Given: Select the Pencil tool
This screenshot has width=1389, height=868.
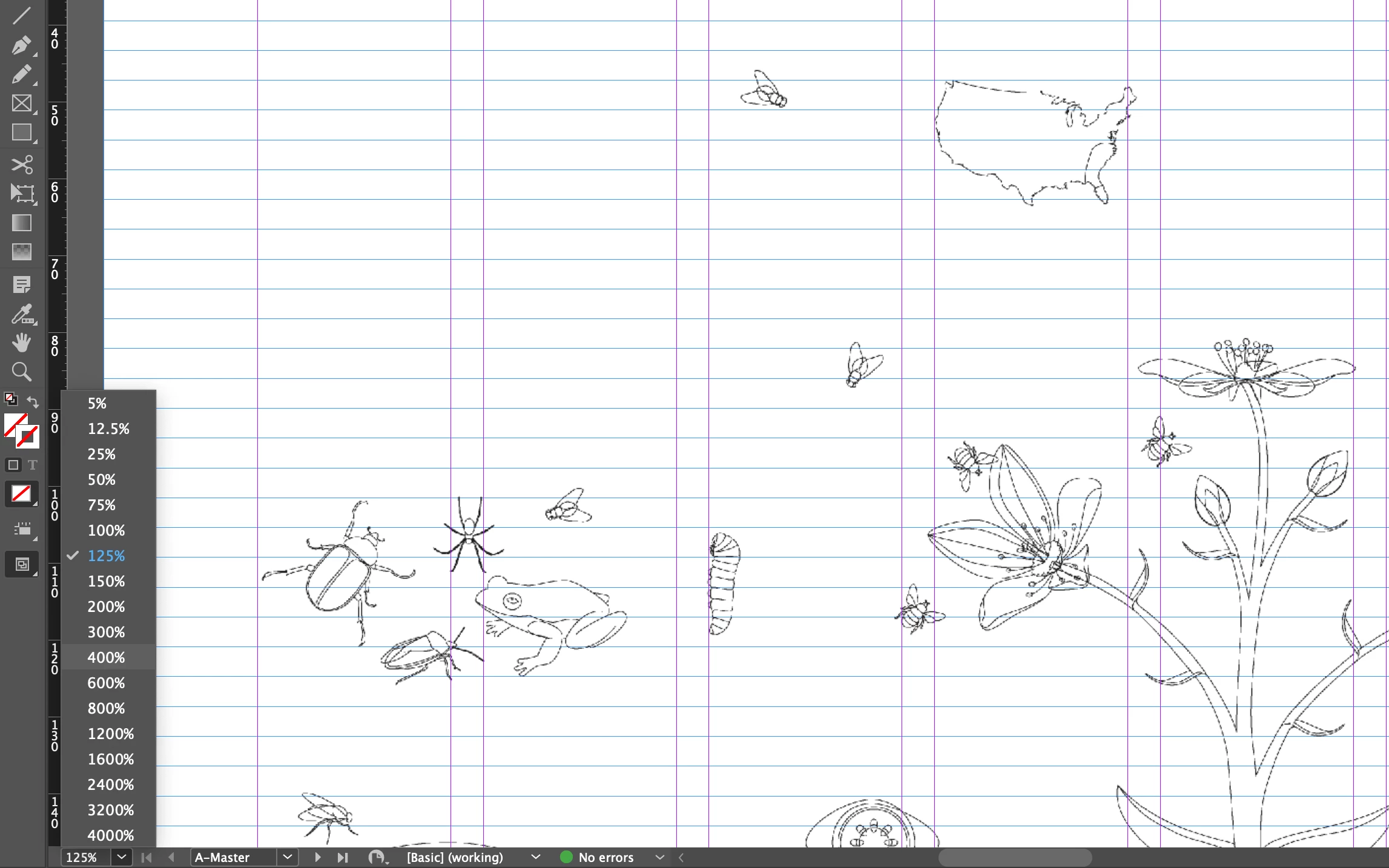Looking at the screenshot, I should (21, 74).
